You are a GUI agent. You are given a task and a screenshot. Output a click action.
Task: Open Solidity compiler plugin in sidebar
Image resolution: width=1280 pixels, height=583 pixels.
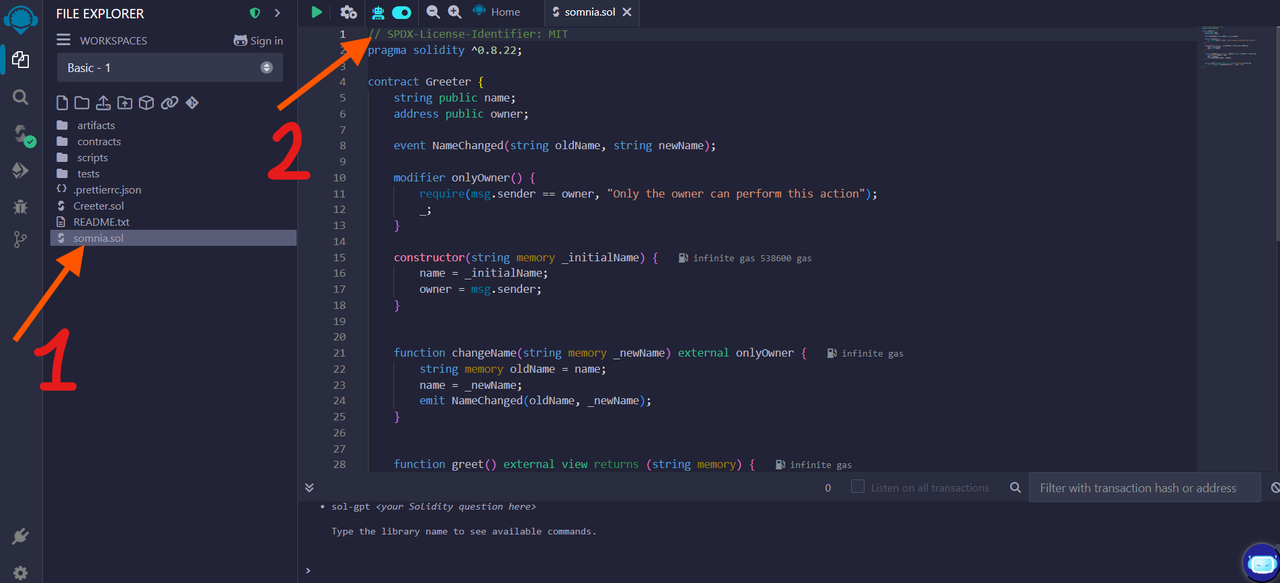(21, 135)
